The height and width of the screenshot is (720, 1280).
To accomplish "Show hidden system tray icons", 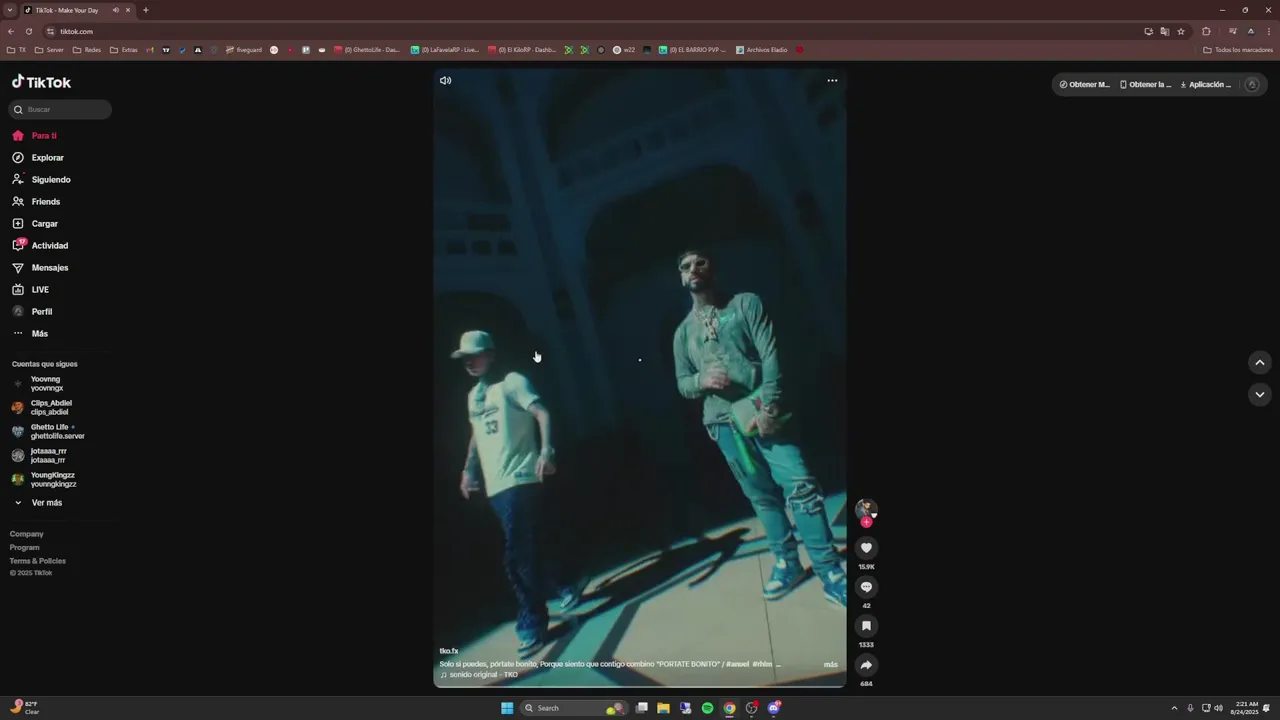I will (1174, 708).
